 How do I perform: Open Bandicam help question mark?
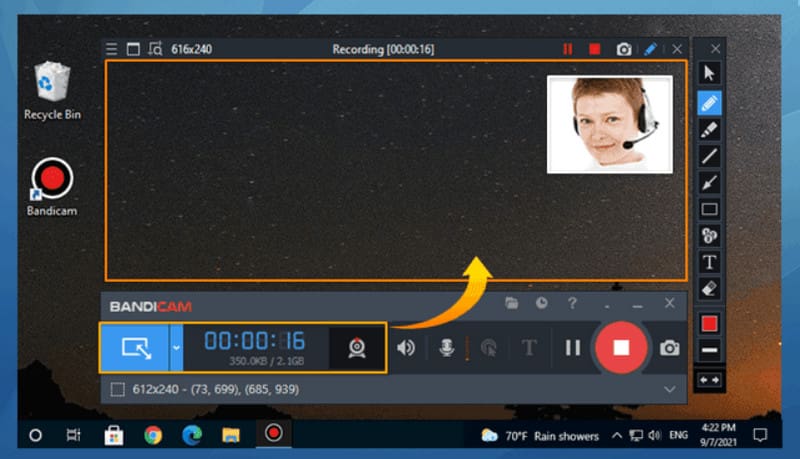[572, 303]
